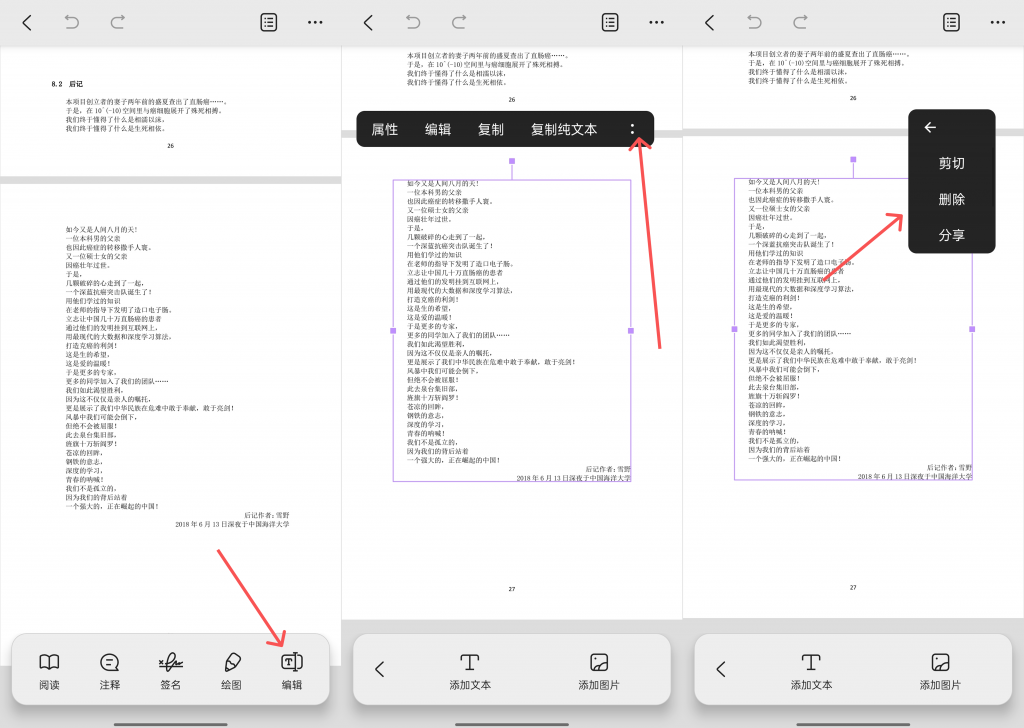Select 剪切 in the overflow menu
The height and width of the screenshot is (728, 1024).
tap(951, 163)
